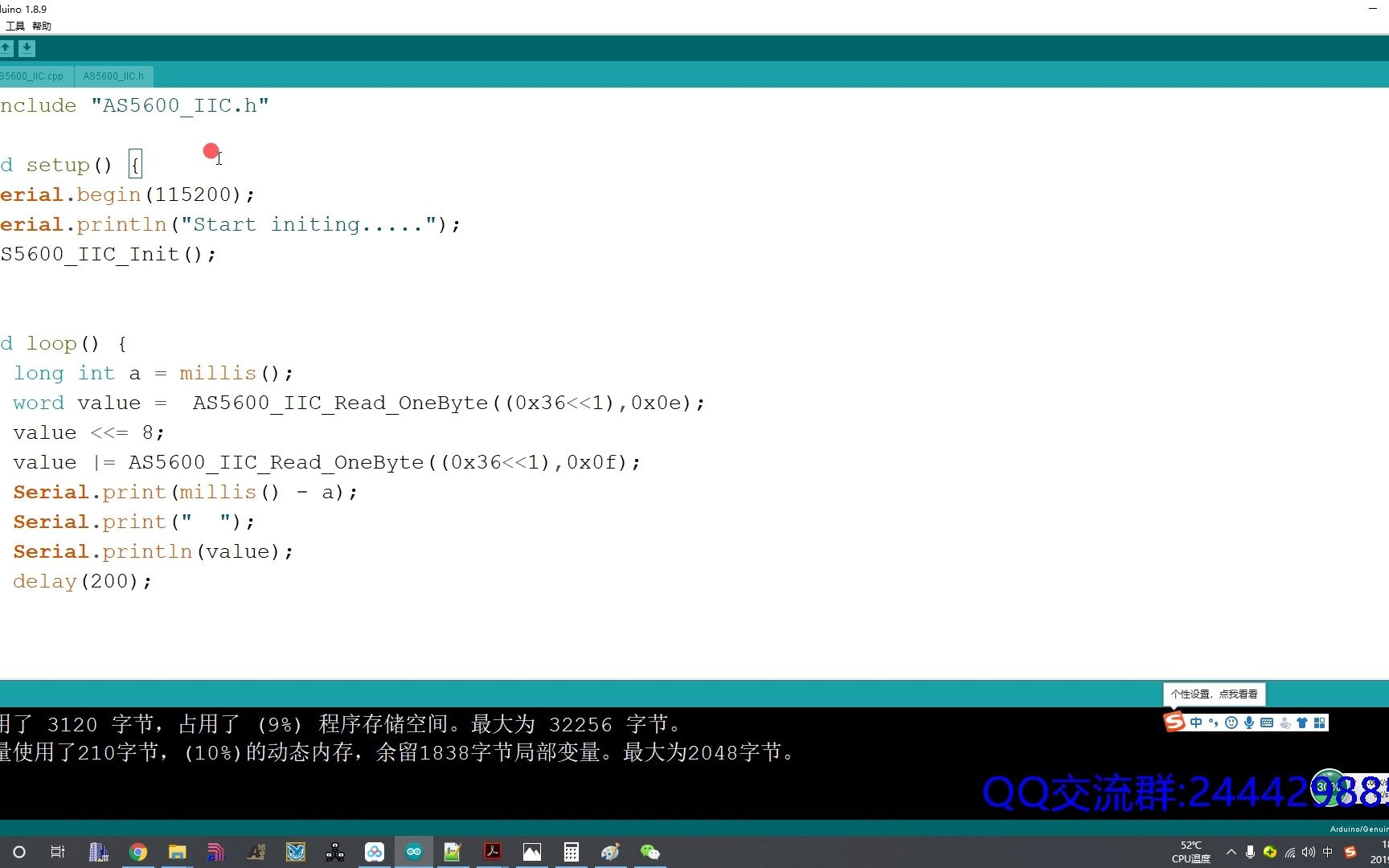Screen dimensions: 1389x868
Task: Open the Baidu cloud app on taskbar
Action: 375,852
